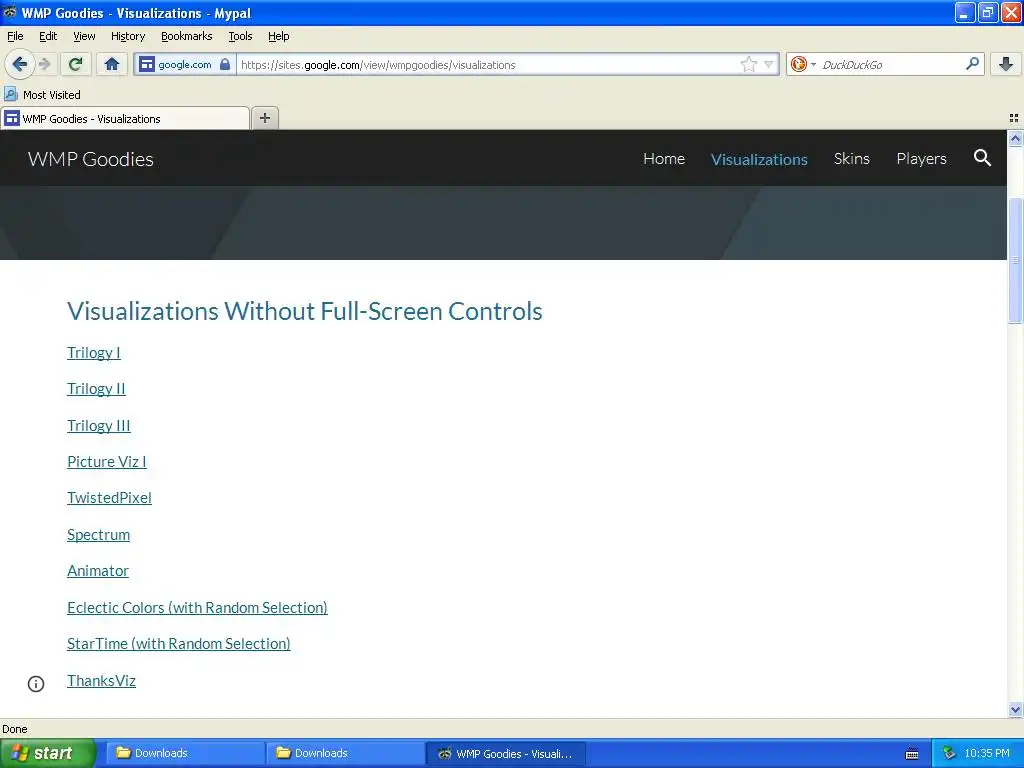Open the Help menu
Viewport: 1024px width, 768px height.
coord(279,36)
